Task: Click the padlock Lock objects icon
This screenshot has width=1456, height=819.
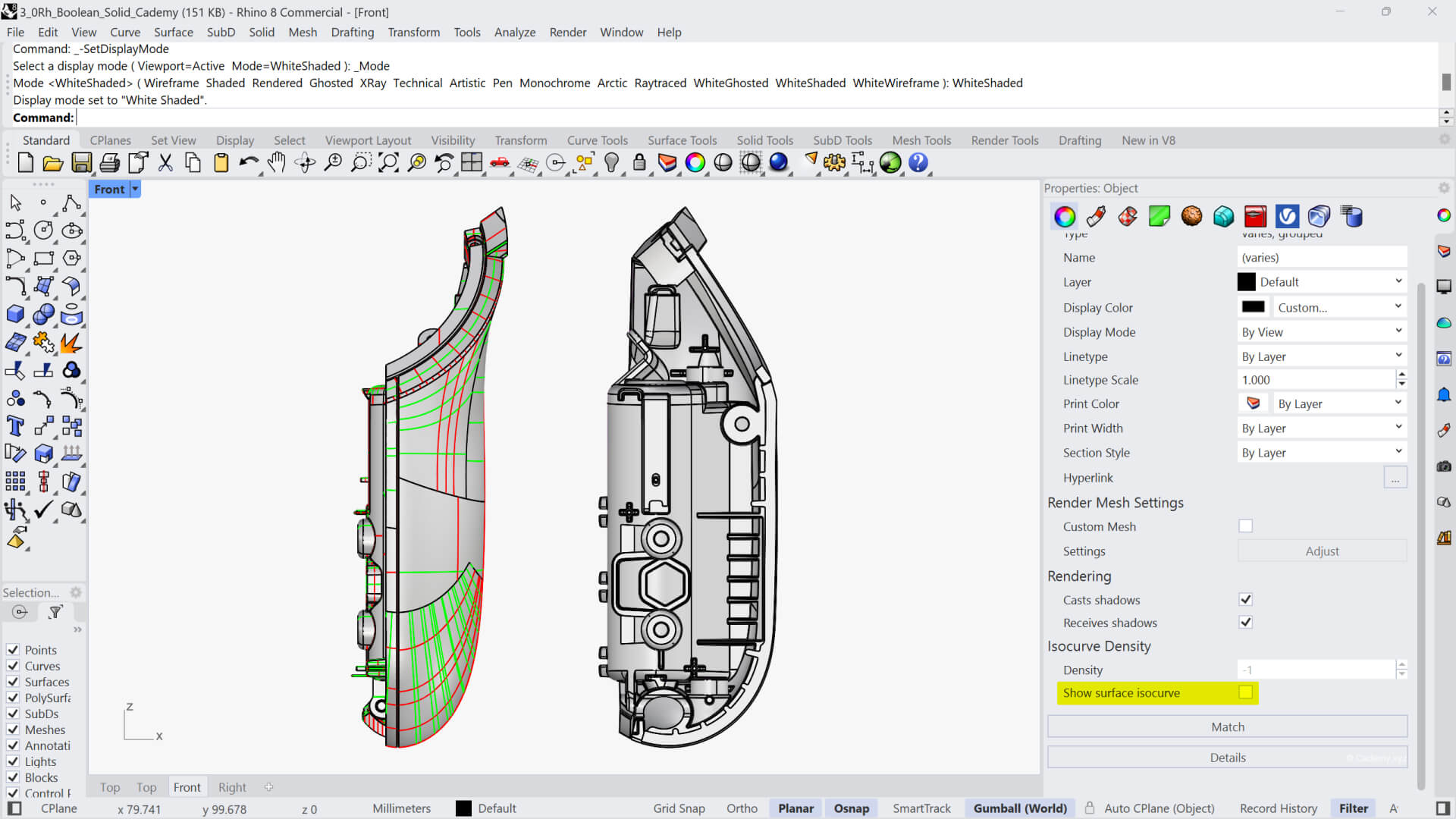Action: [x=639, y=162]
